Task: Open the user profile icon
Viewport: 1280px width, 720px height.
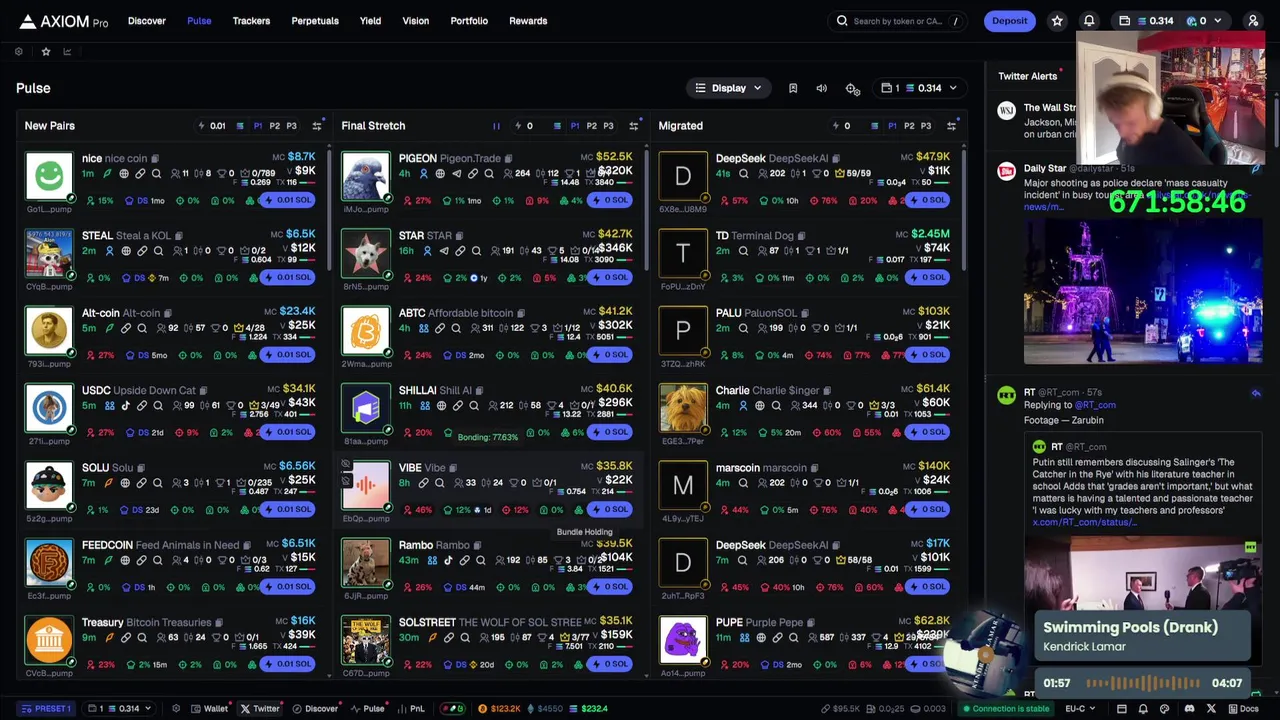Action: pos(1252,21)
